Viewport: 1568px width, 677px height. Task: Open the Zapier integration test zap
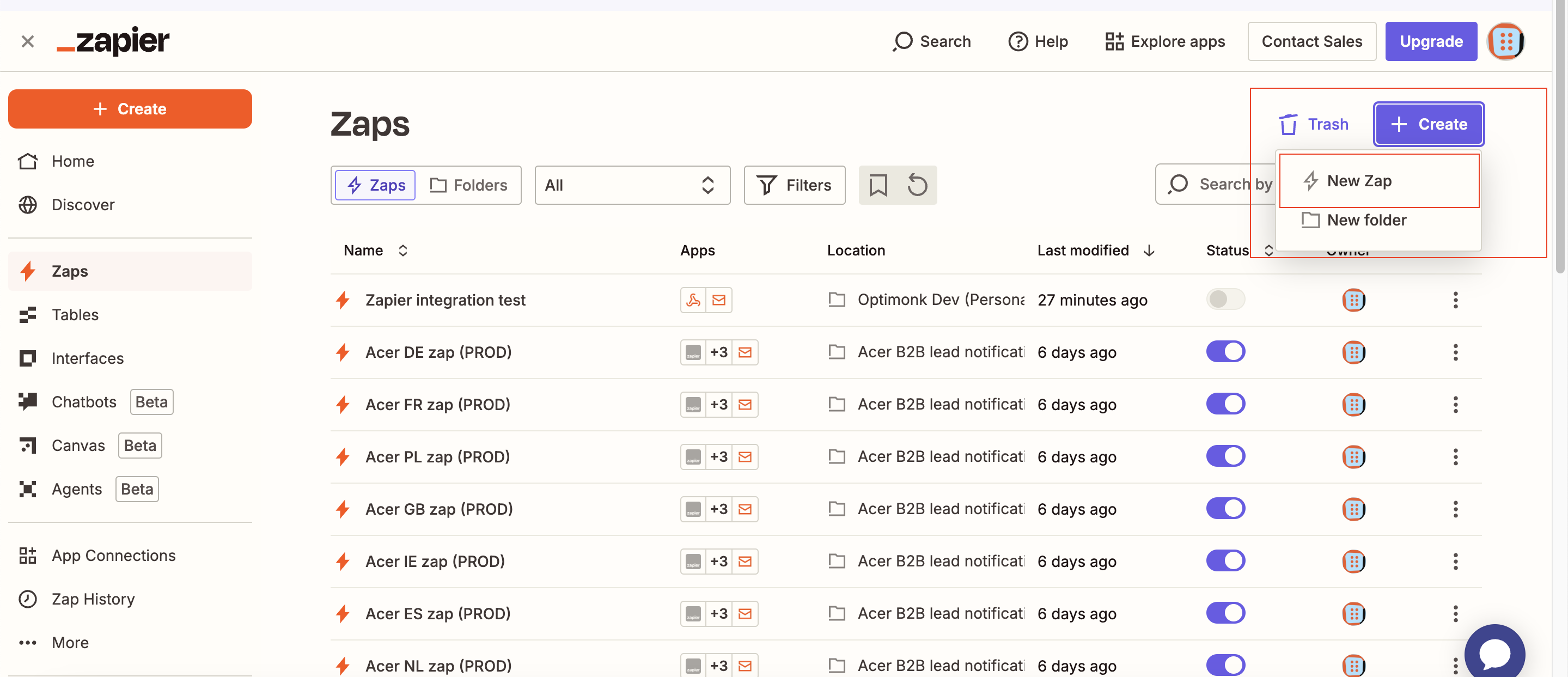point(445,300)
